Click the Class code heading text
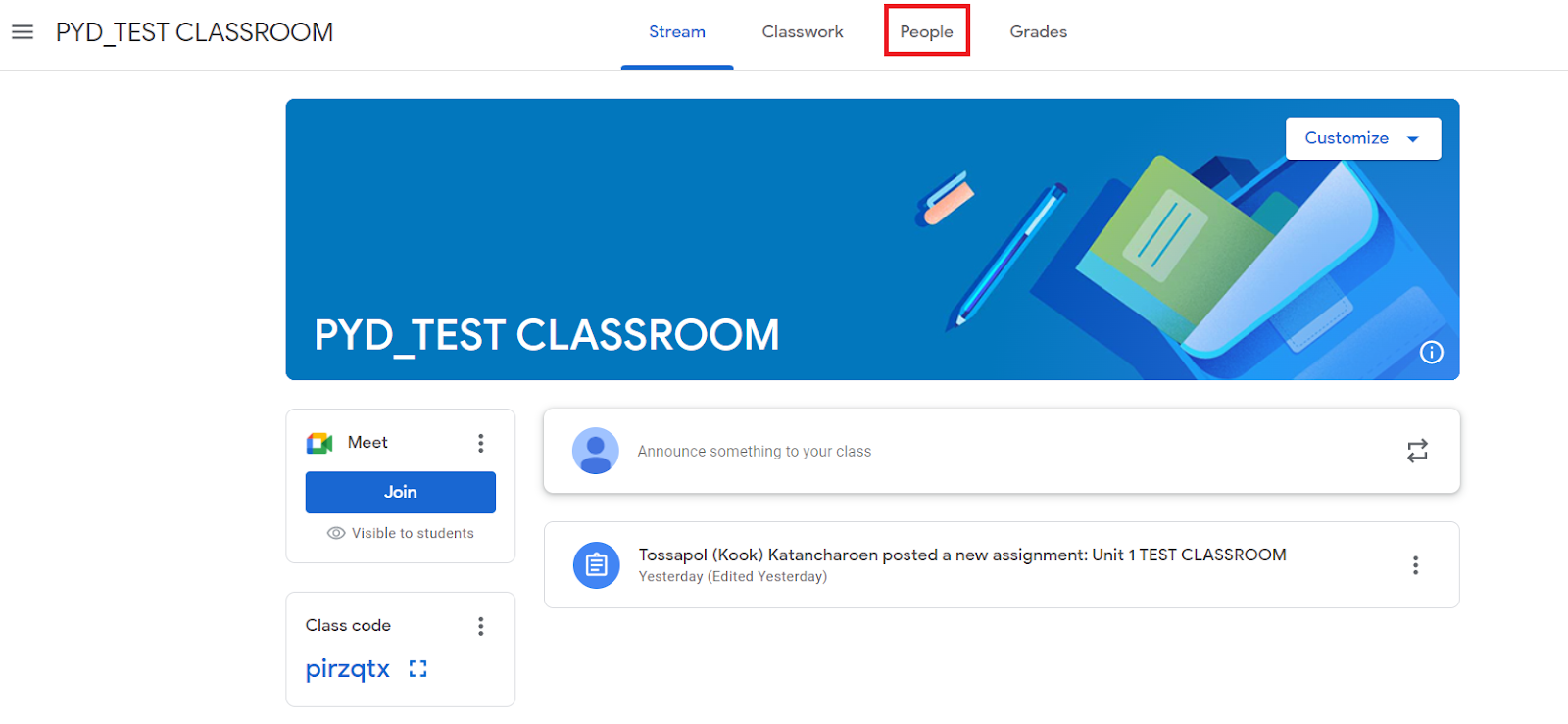Screen dimensions: 1568x724 coord(348,625)
